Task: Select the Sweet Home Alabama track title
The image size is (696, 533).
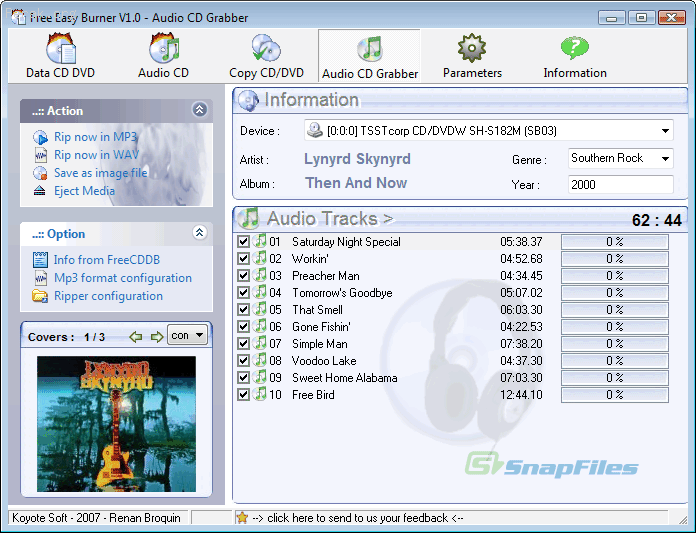Action: click(x=344, y=378)
